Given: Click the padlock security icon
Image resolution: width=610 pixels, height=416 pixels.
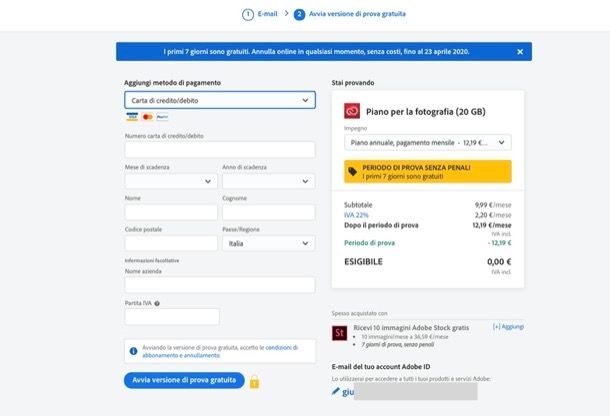Looking at the screenshot, I should tap(254, 382).
